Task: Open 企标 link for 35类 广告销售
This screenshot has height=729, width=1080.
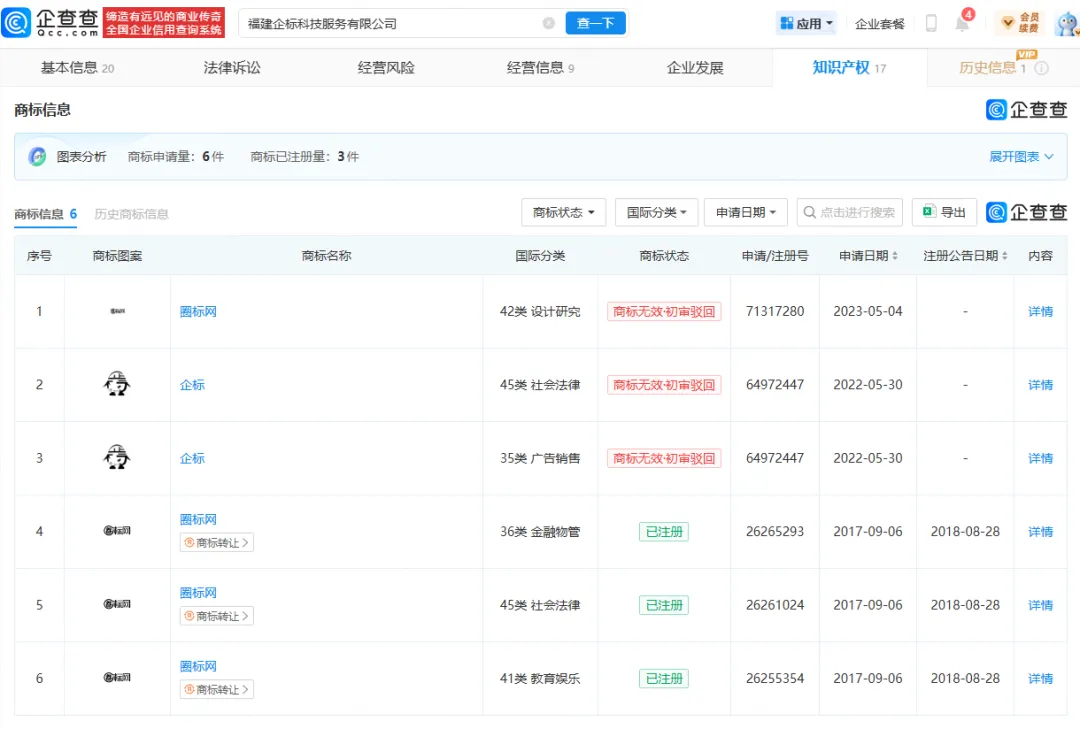Action: (x=192, y=458)
